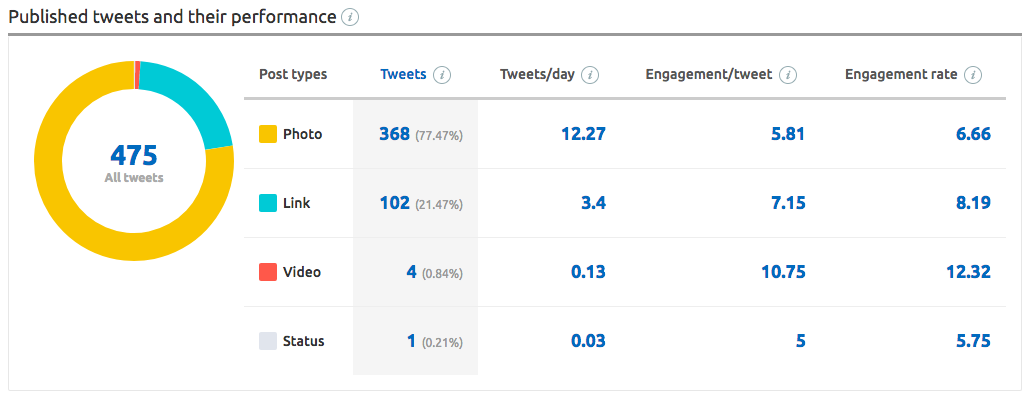Sort by the Tweets column header

click(x=403, y=75)
